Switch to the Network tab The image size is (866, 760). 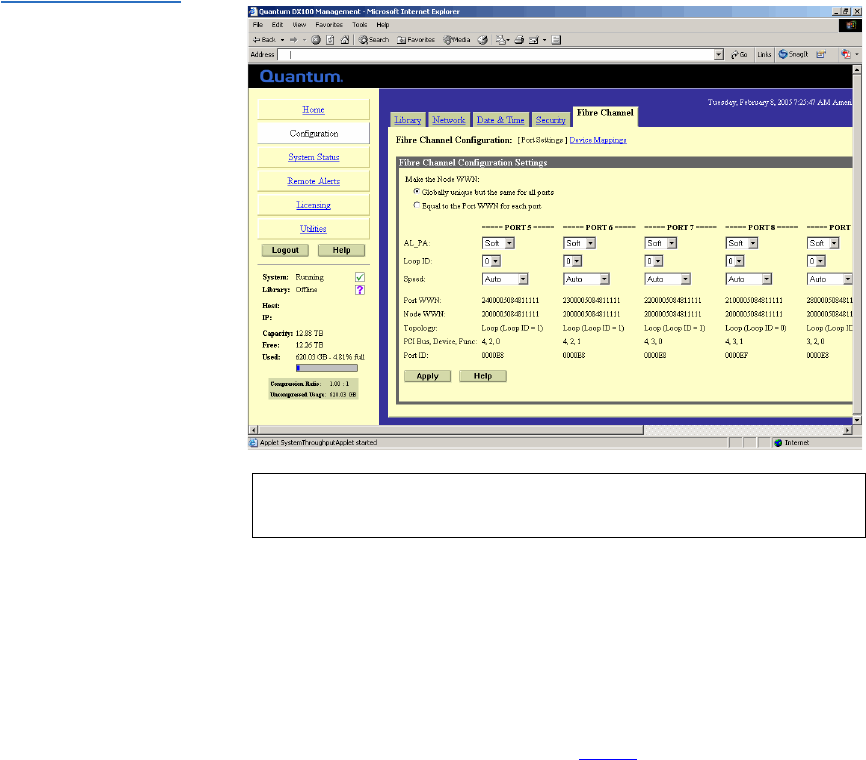pos(449,120)
